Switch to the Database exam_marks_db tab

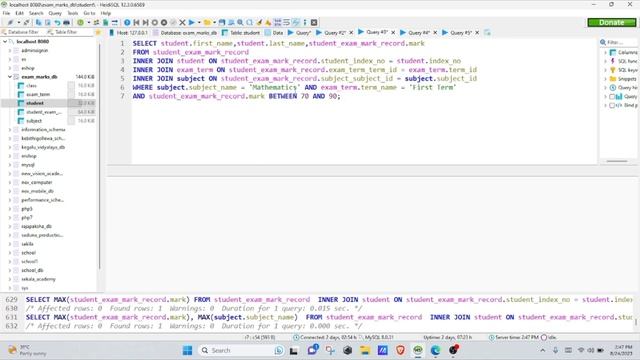coord(185,33)
